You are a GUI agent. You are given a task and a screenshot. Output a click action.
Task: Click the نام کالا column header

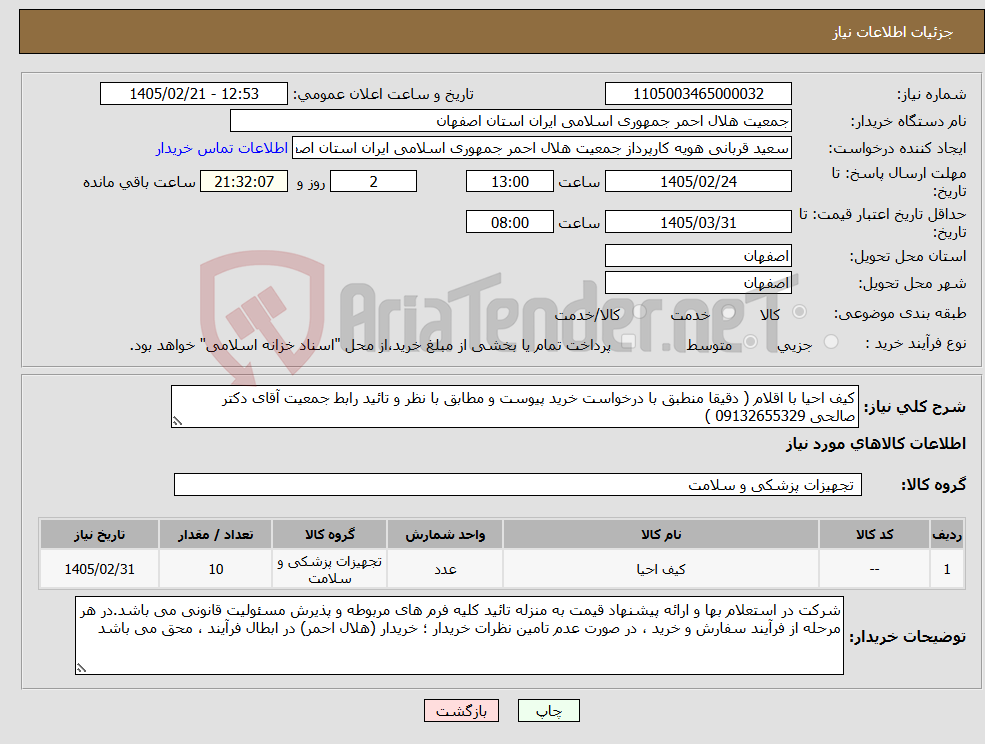(661, 534)
